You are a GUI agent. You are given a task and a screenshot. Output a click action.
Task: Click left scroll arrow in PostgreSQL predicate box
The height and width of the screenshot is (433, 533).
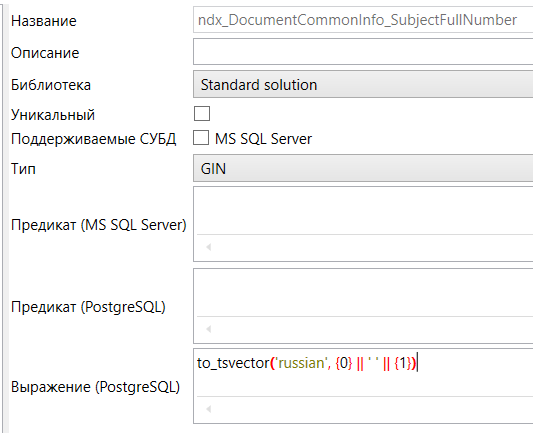[209, 329]
